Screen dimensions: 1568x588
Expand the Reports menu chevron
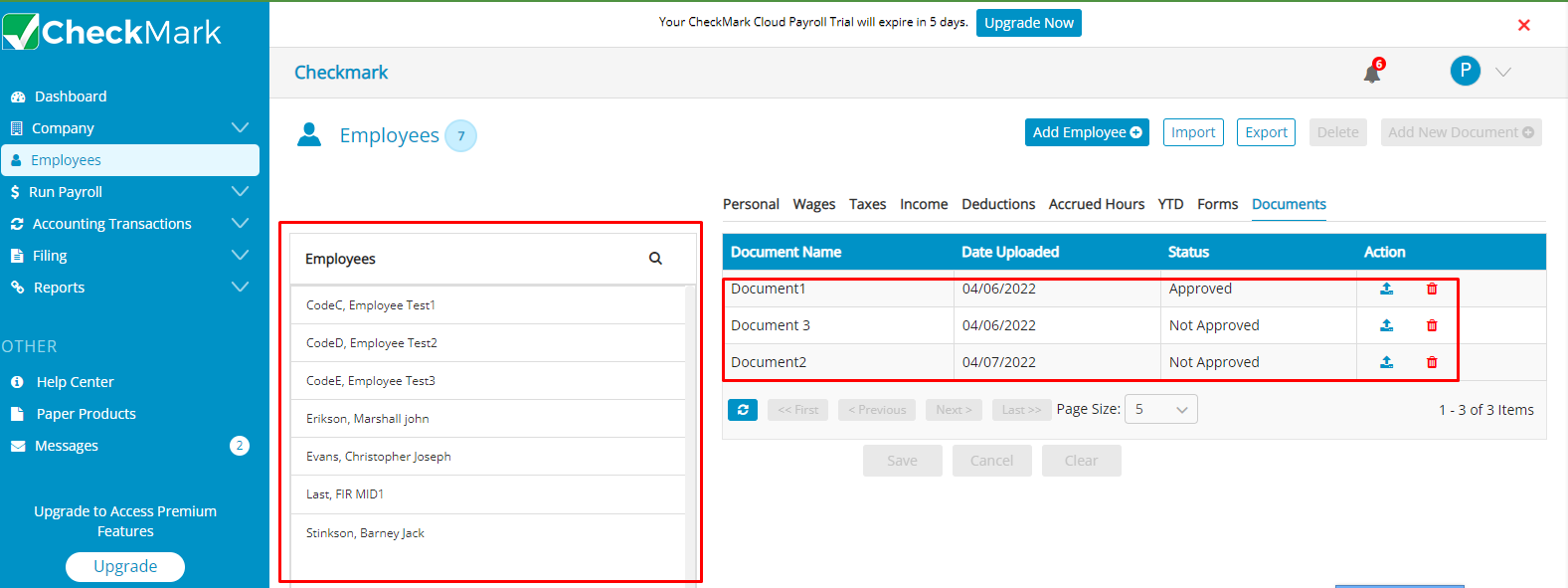(x=240, y=287)
